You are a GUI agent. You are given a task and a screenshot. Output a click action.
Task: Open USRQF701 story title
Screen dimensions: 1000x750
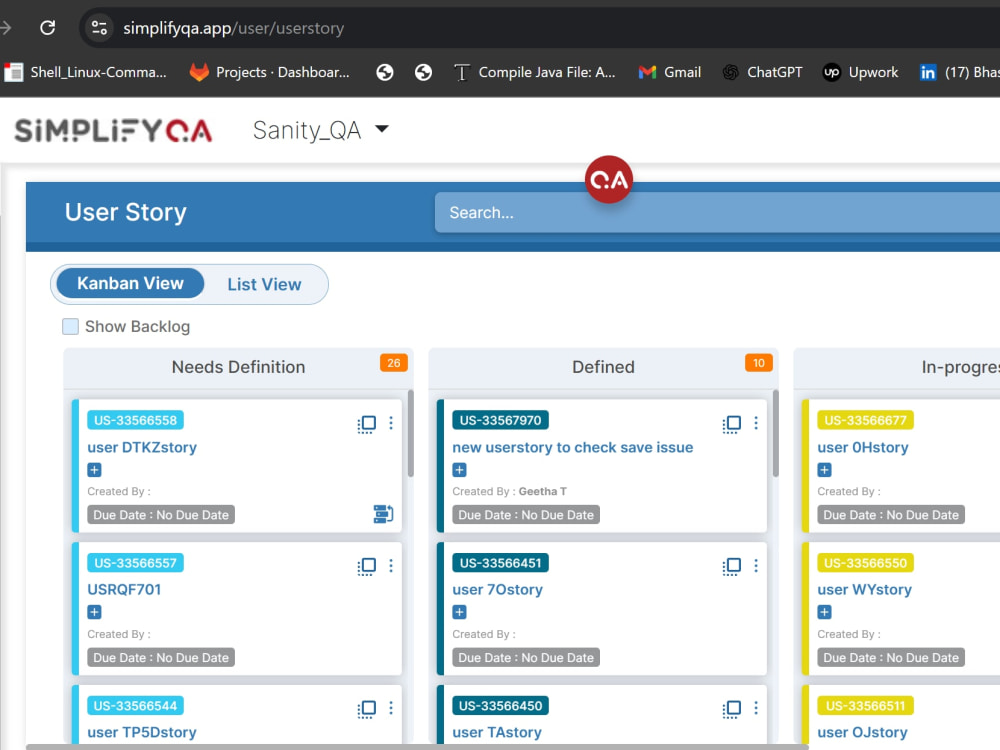pos(124,589)
